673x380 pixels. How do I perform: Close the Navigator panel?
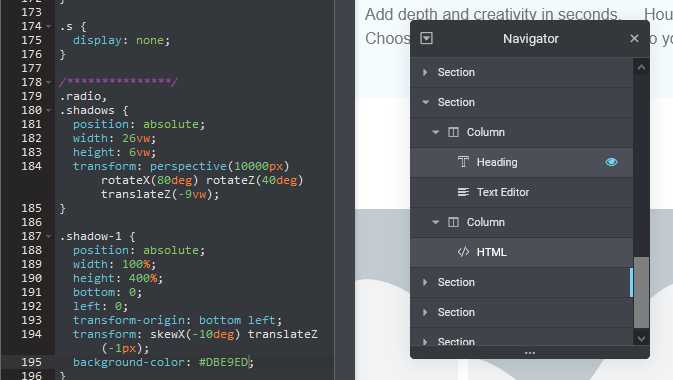coord(634,39)
